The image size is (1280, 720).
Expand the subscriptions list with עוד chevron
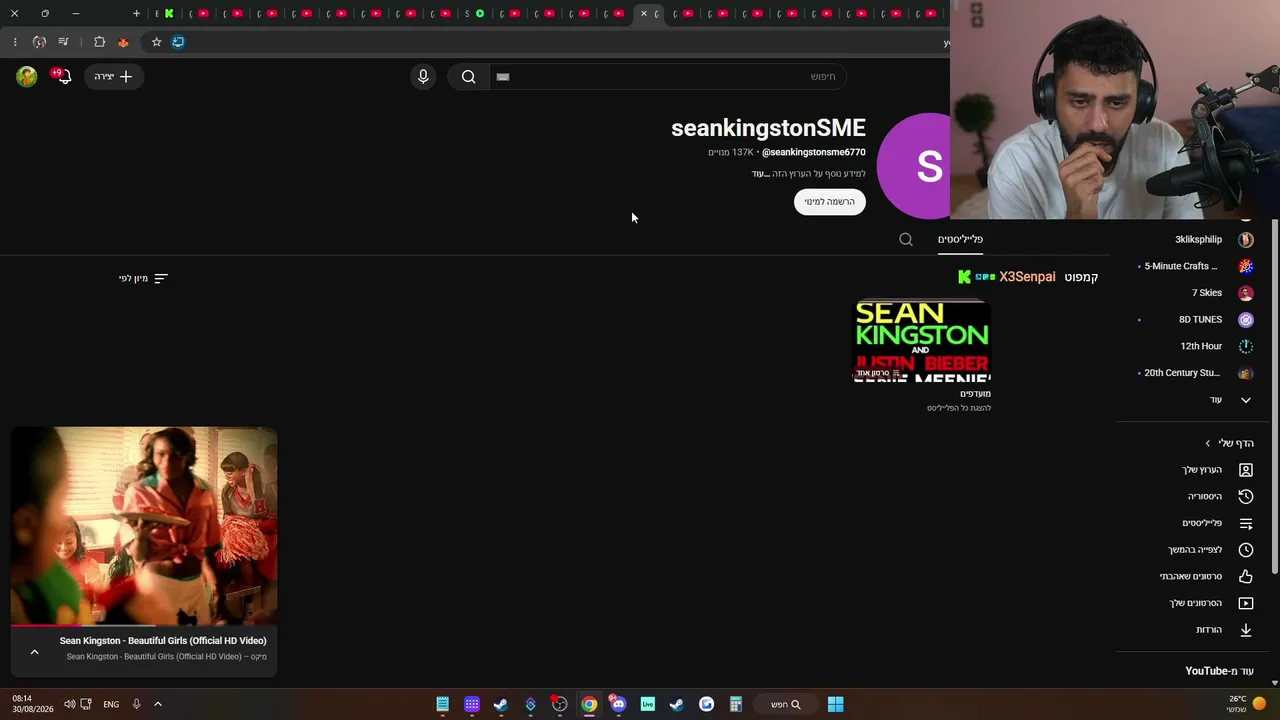(1246, 400)
